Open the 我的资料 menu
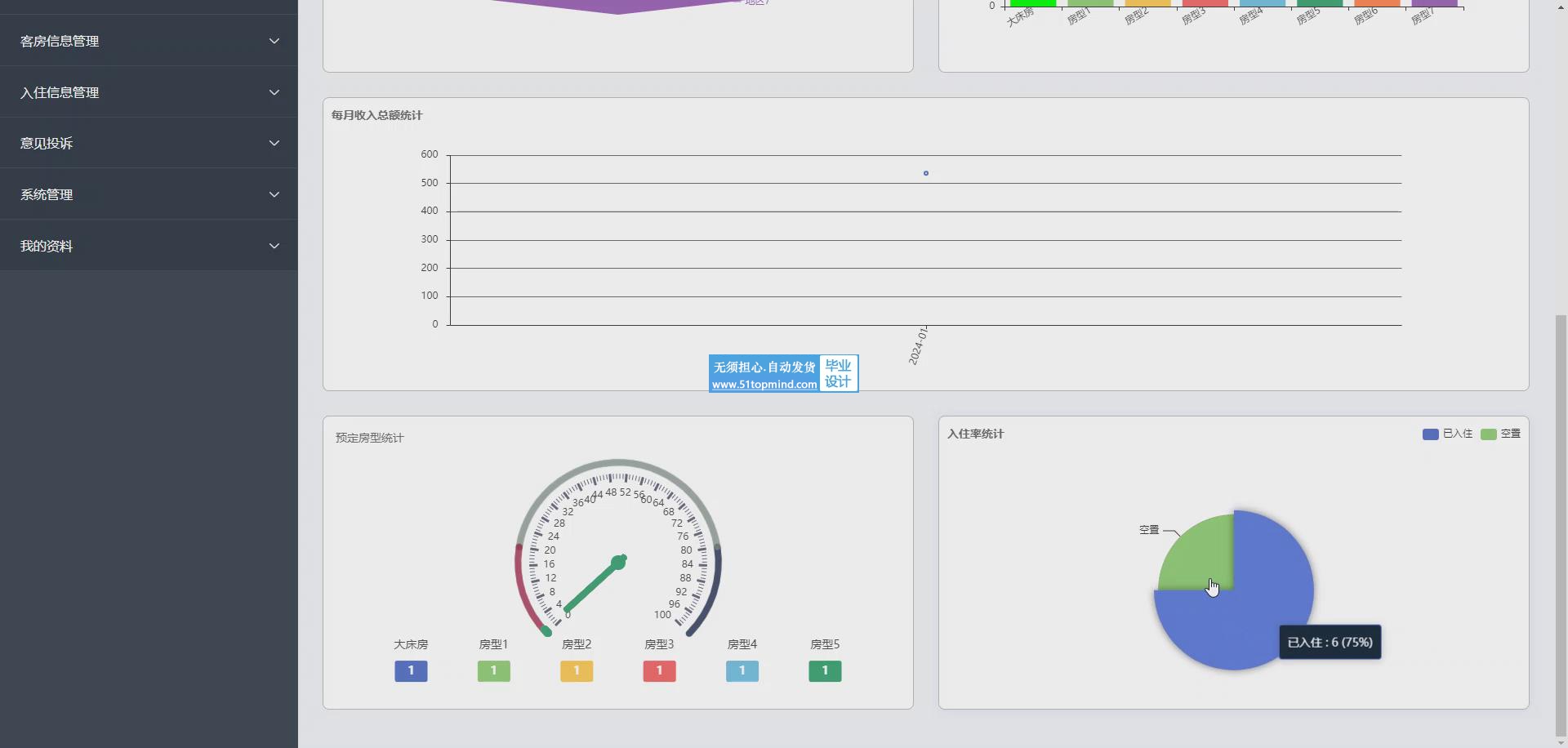This screenshot has height=748, width=1568. (x=149, y=246)
